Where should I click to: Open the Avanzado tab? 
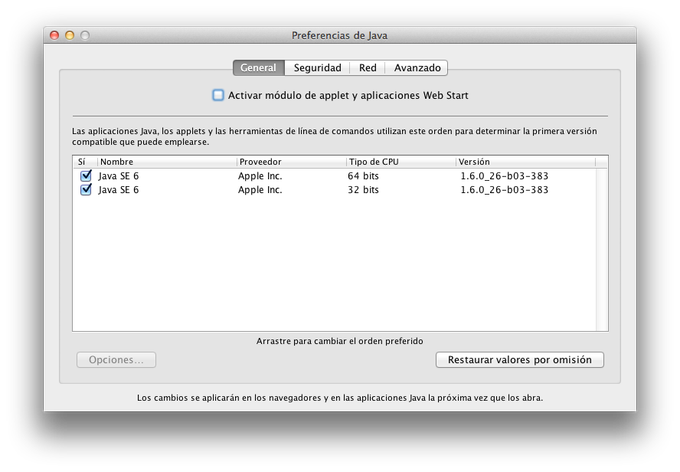point(417,68)
